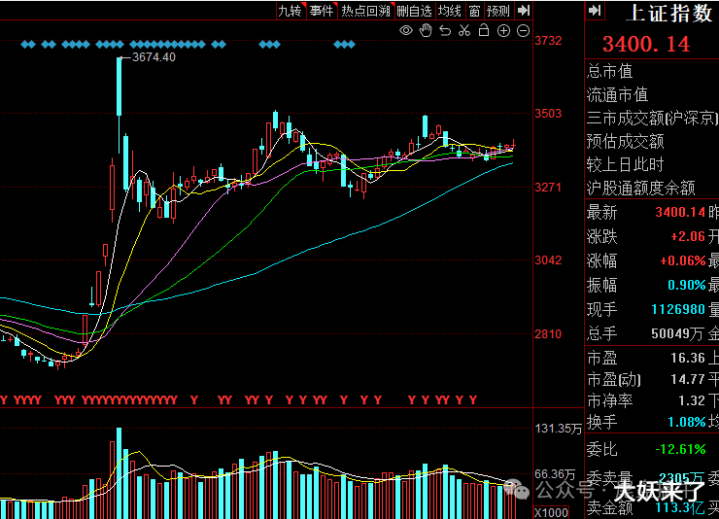The height and width of the screenshot is (519, 719).
Task: Zoom in with the plus circle icon
Action: pos(503,31)
